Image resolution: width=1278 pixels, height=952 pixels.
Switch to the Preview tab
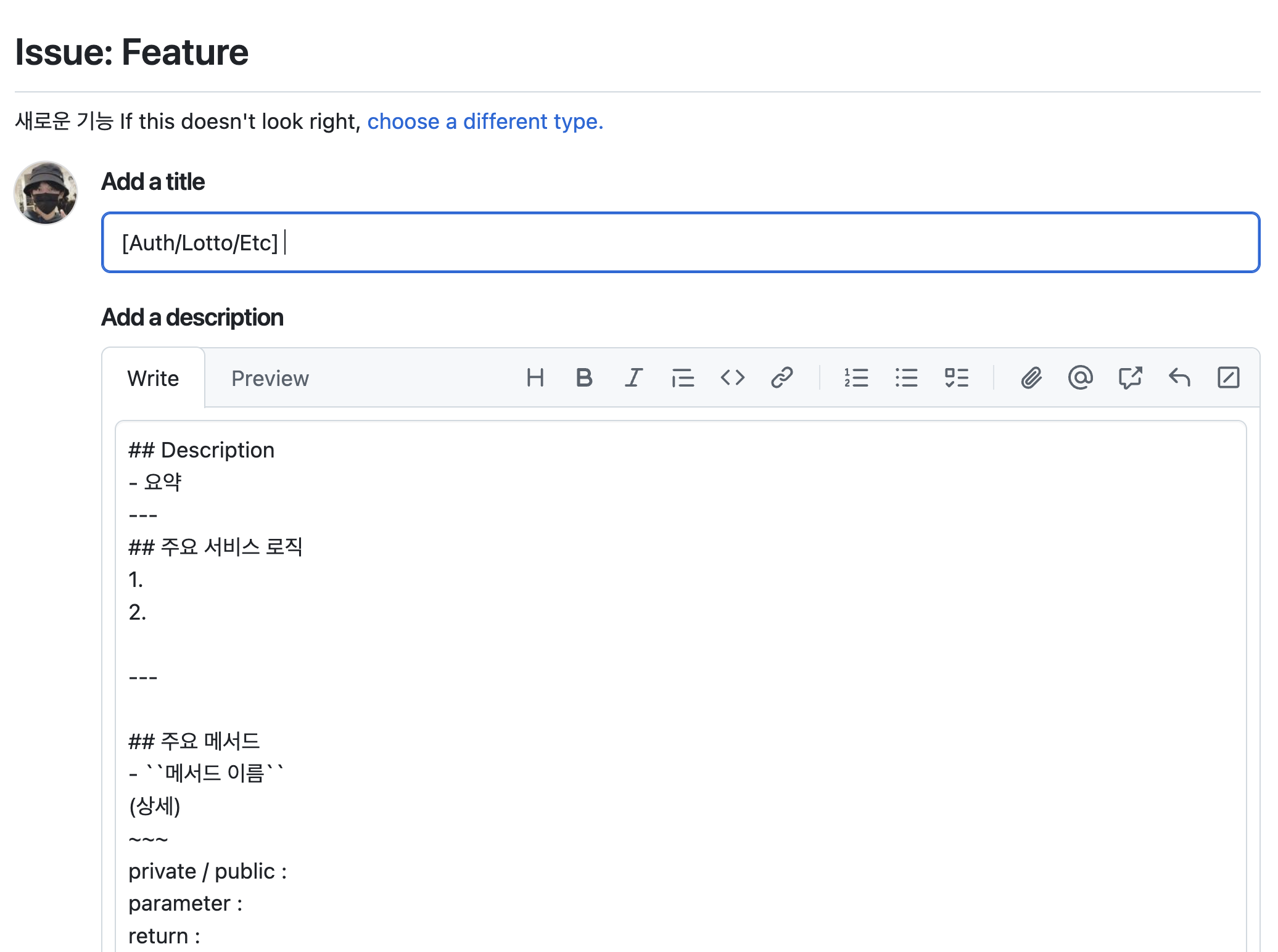(270, 378)
